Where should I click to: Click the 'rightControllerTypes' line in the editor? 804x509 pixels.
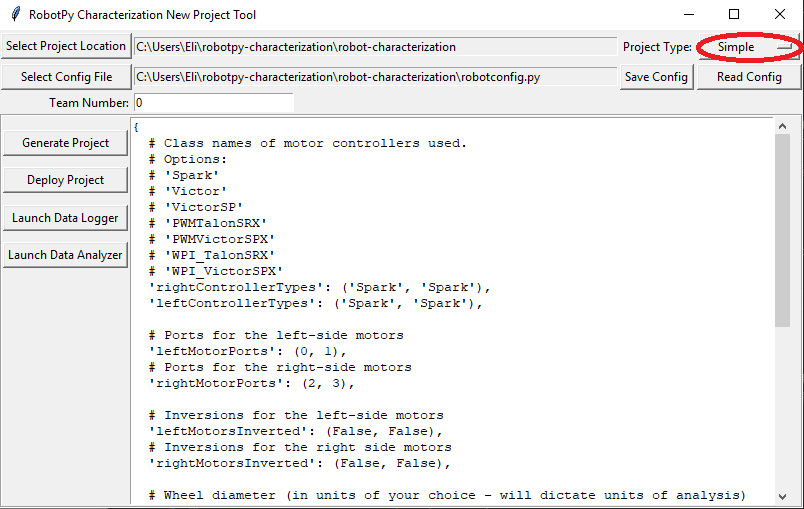click(x=319, y=288)
